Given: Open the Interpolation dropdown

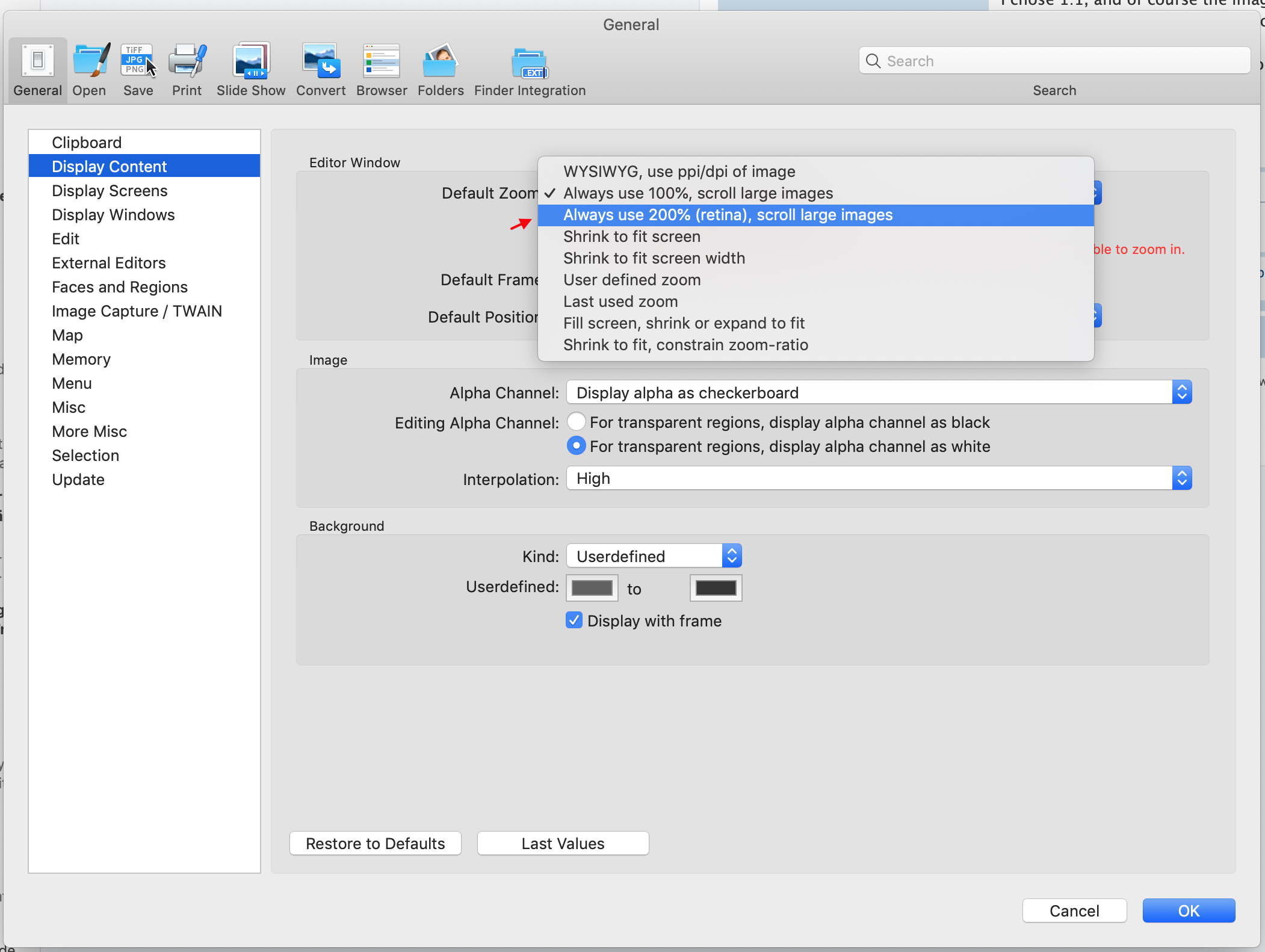Looking at the screenshot, I should coord(879,478).
